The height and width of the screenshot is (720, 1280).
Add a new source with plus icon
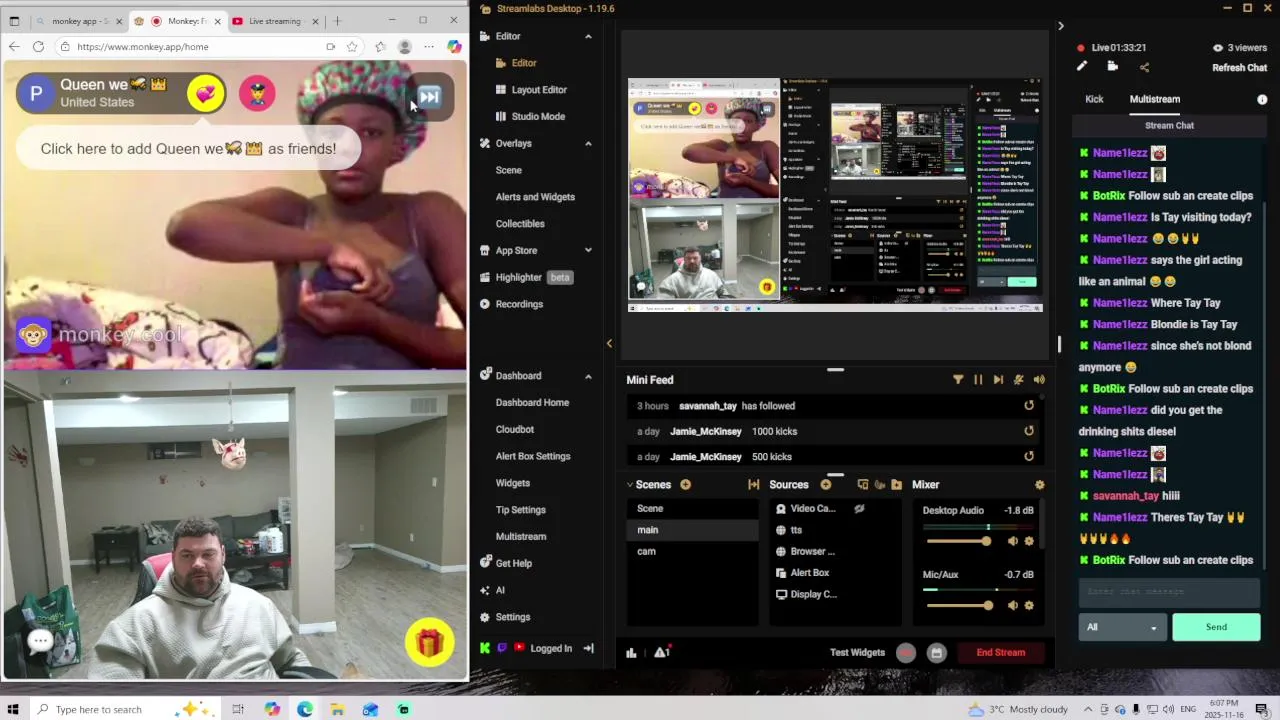click(826, 485)
